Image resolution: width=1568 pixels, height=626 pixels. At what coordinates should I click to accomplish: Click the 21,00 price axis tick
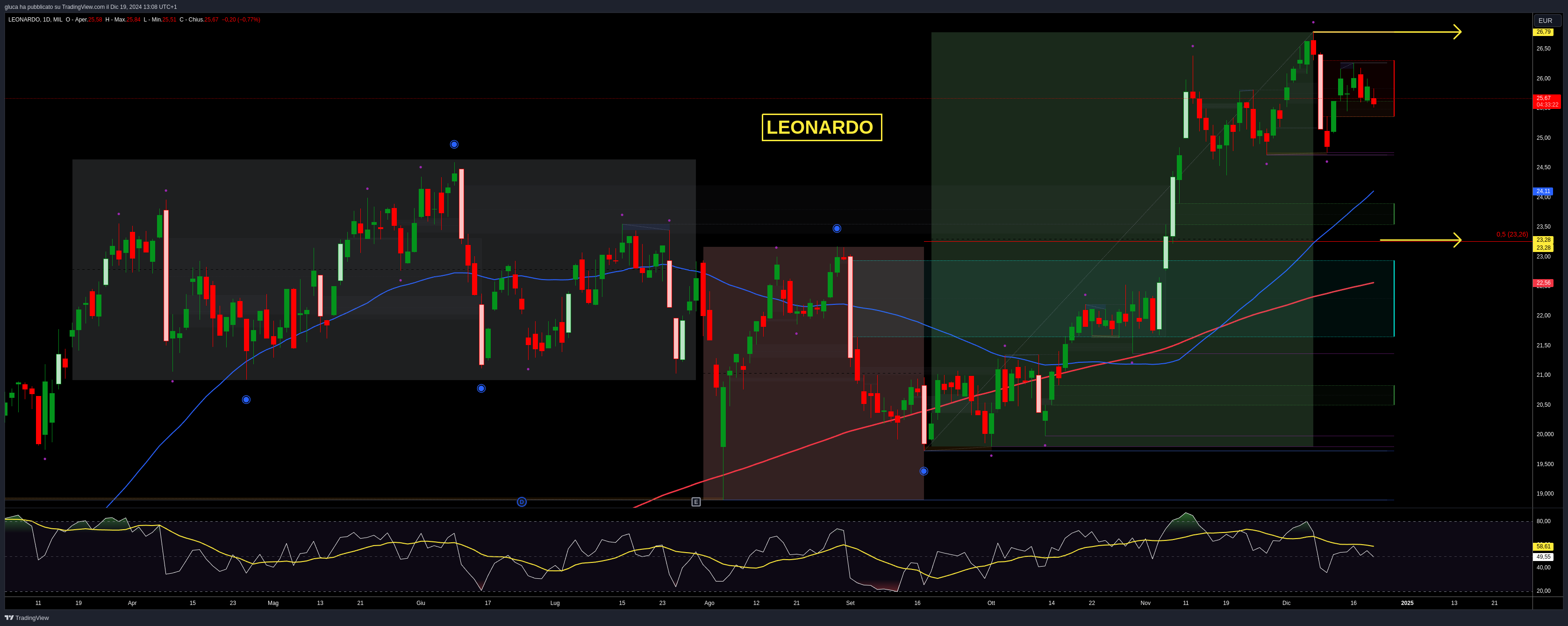(x=1543, y=375)
